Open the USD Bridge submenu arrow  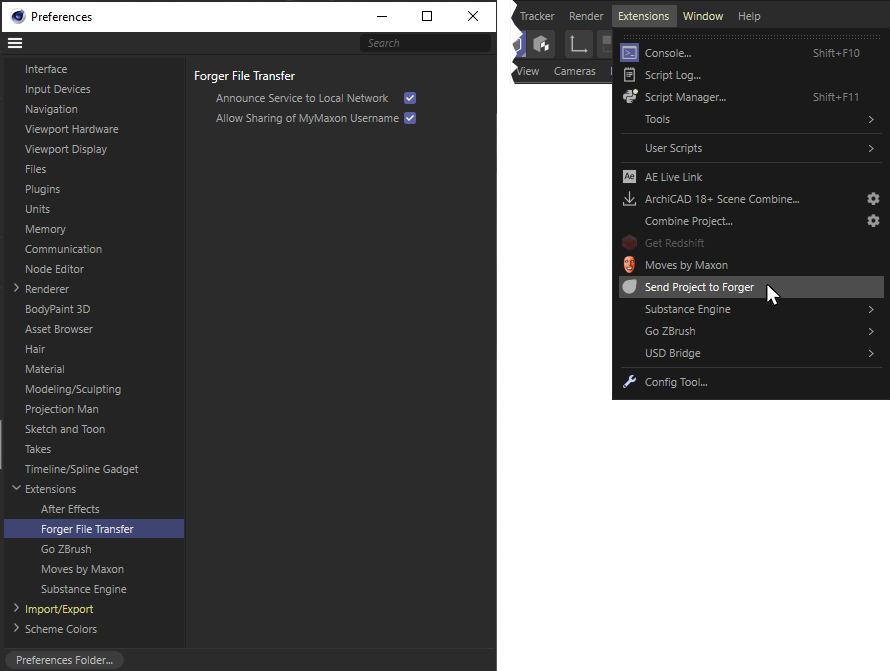point(871,353)
